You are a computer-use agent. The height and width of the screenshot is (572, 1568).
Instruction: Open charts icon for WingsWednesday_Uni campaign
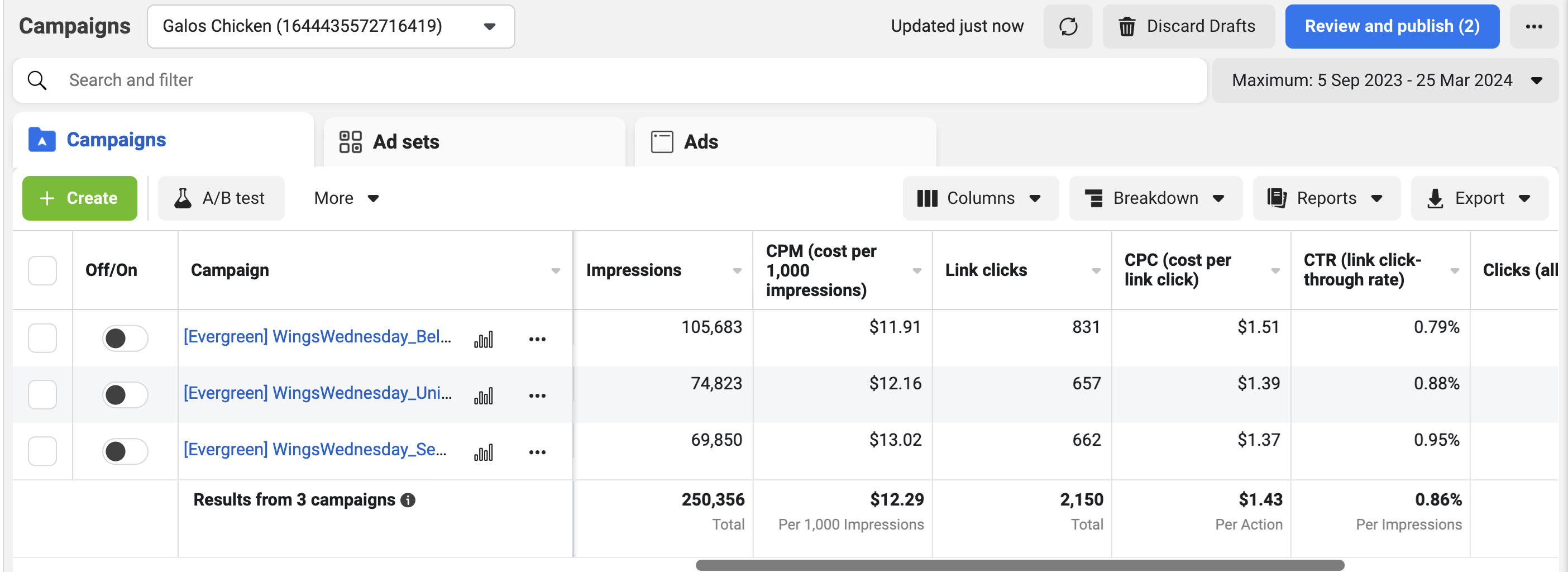click(x=484, y=396)
